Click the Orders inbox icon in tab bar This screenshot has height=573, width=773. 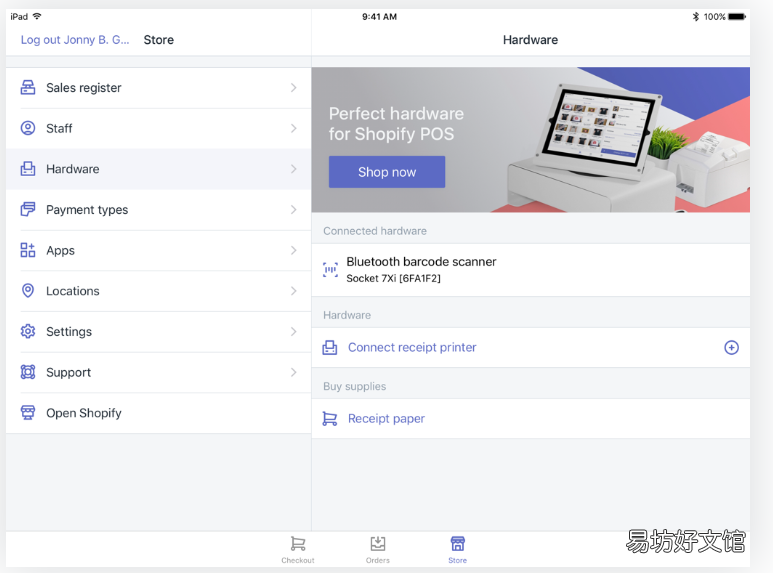pyautogui.click(x=378, y=544)
